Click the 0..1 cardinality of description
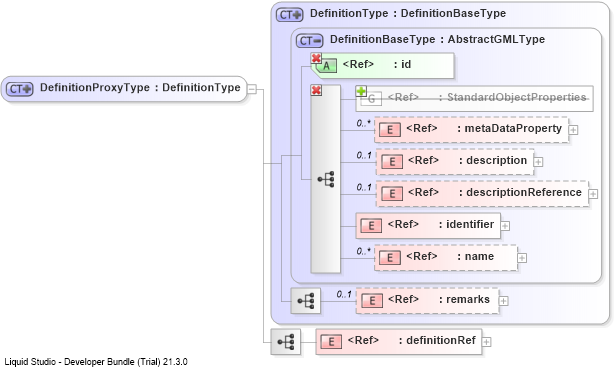Viewport: 614px width, 367px height. (x=364, y=155)
